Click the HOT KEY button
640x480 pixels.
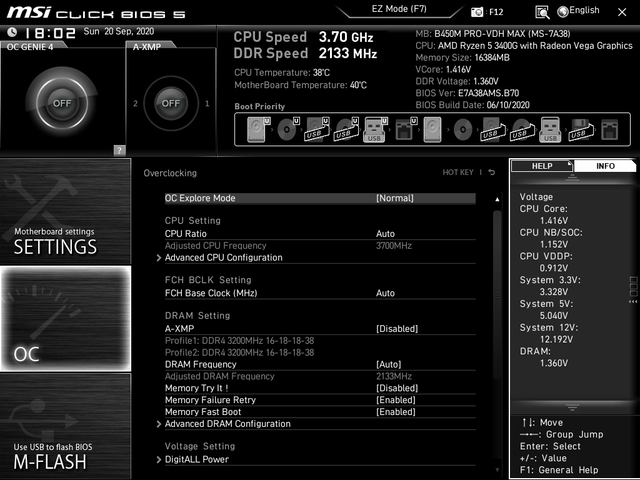click(x=458, y=172)
